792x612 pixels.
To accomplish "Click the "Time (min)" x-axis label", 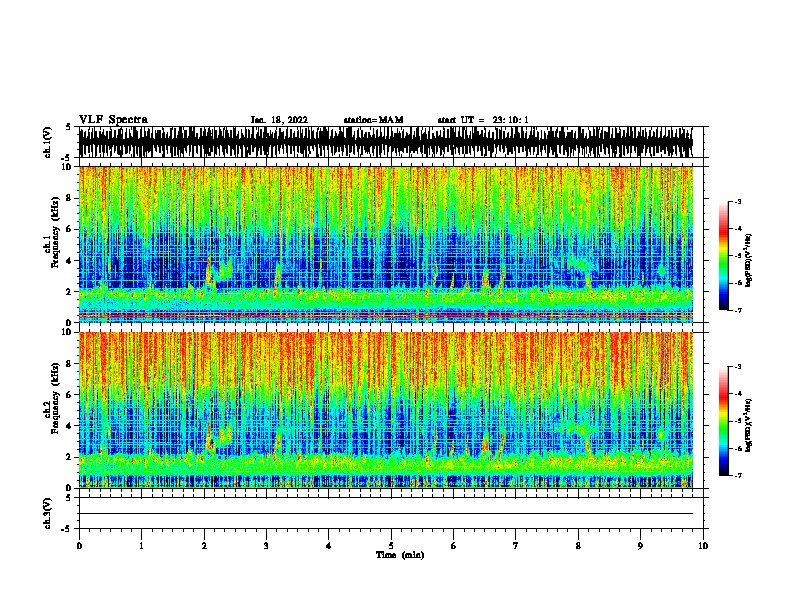I will pos(400,555).
